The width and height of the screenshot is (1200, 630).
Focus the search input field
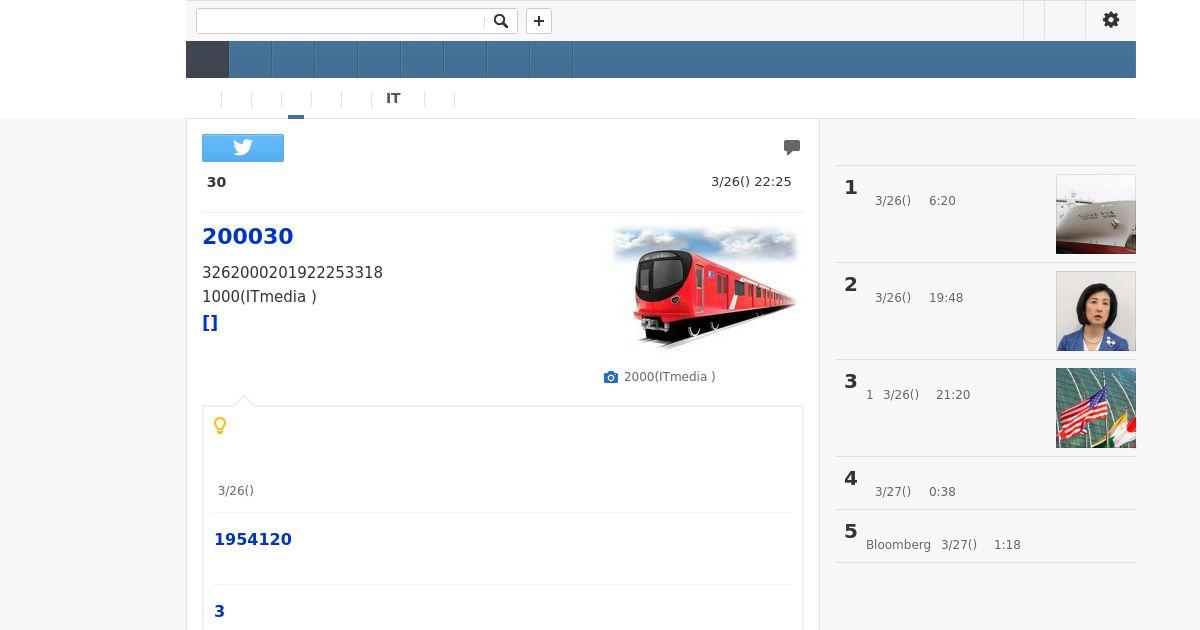coord(340,21)
